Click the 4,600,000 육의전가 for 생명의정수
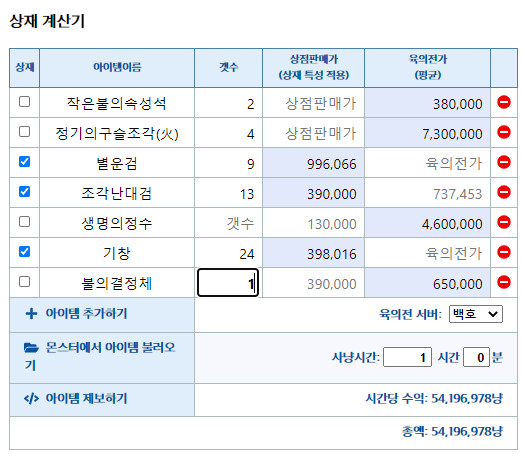Viewport: 523px width, 462px height. point(428,223)
